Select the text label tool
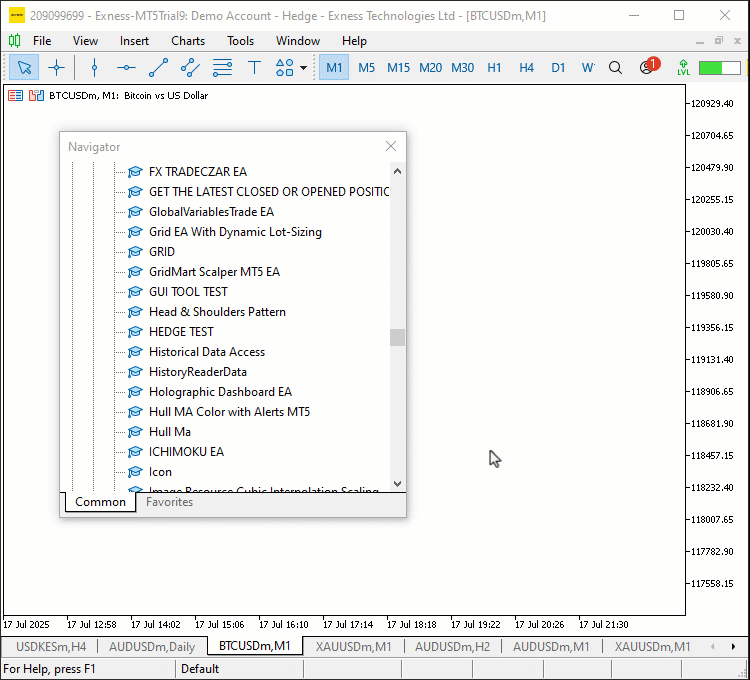 [x=254, y=67]
